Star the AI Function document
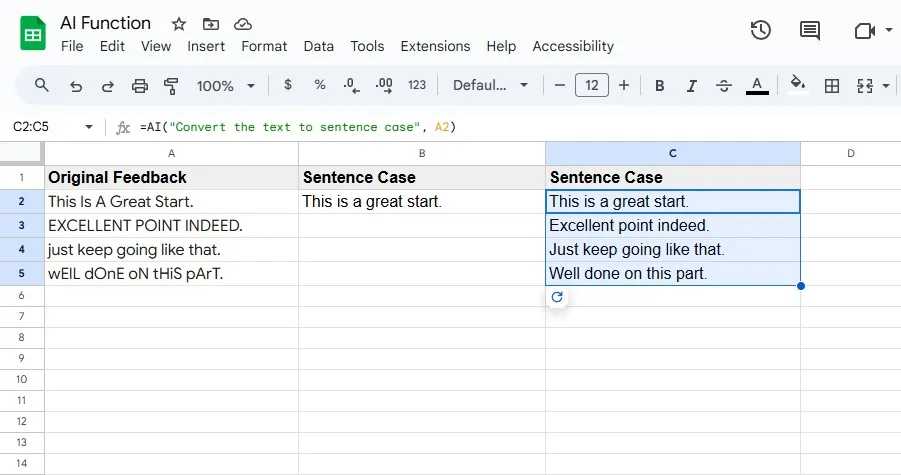The width and height of the screenshot is (901, 475). 179,23
